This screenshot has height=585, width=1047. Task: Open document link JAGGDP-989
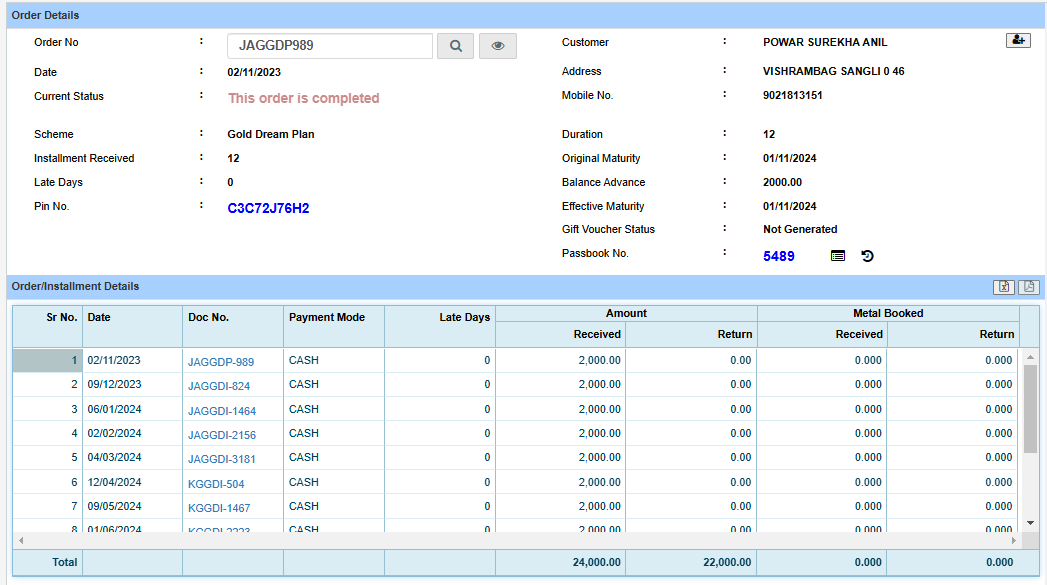(x=221, y=362)
